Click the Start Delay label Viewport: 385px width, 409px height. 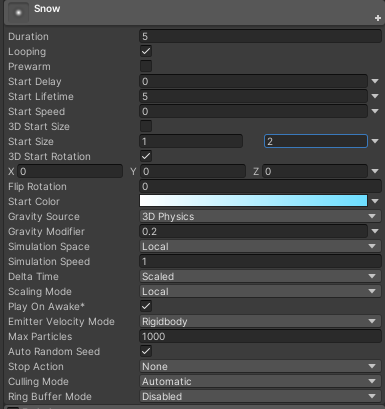(35, 81)
